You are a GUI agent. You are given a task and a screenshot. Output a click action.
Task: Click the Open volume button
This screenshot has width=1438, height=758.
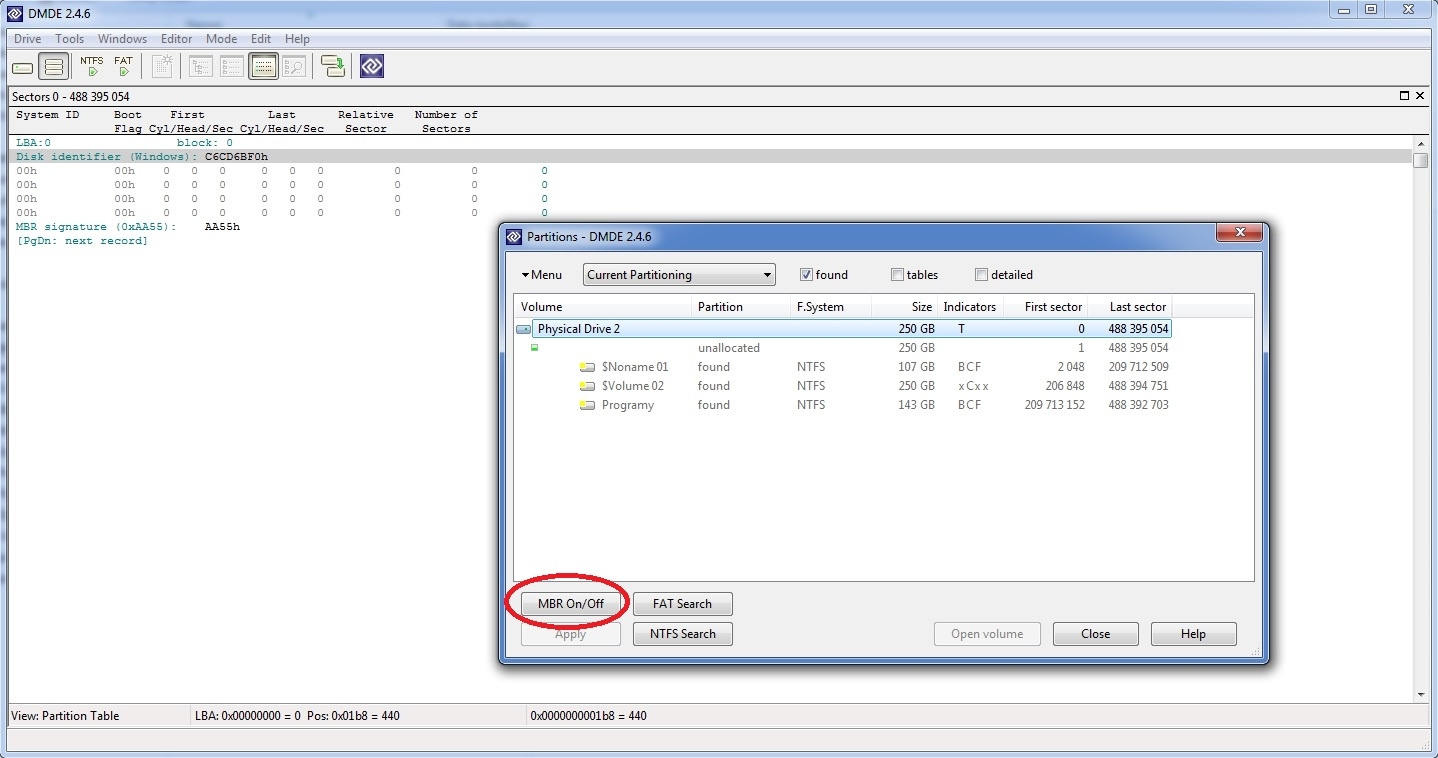(x=987, y=634)
